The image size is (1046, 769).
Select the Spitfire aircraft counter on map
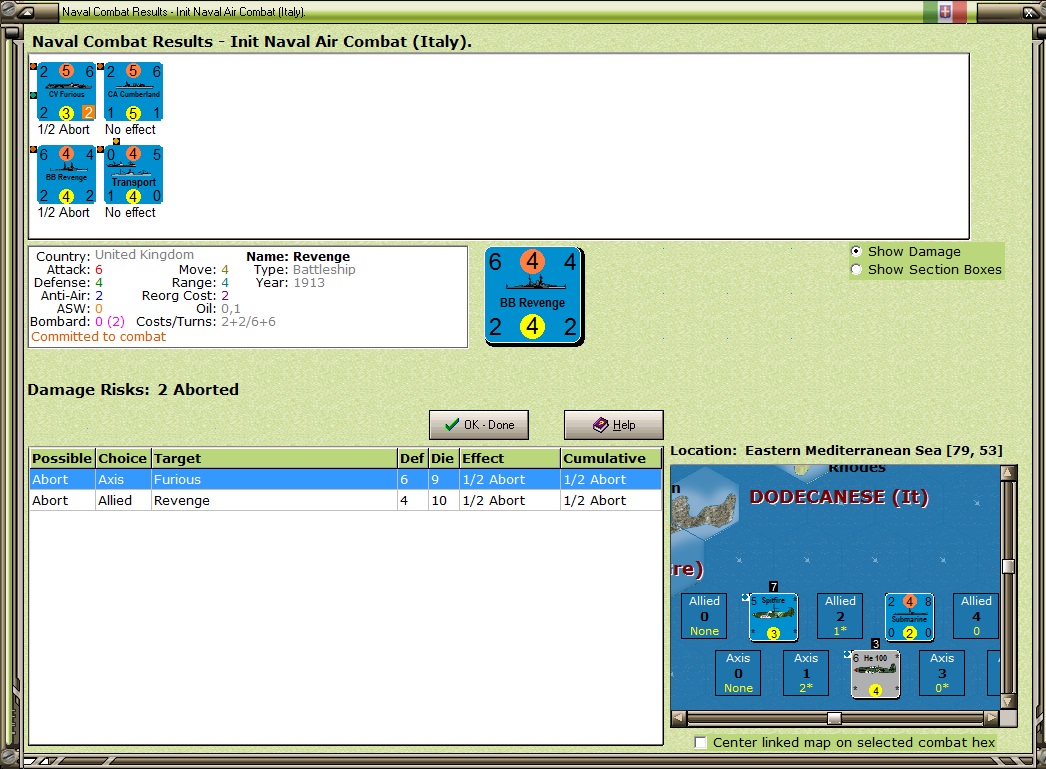click(773, 617)
